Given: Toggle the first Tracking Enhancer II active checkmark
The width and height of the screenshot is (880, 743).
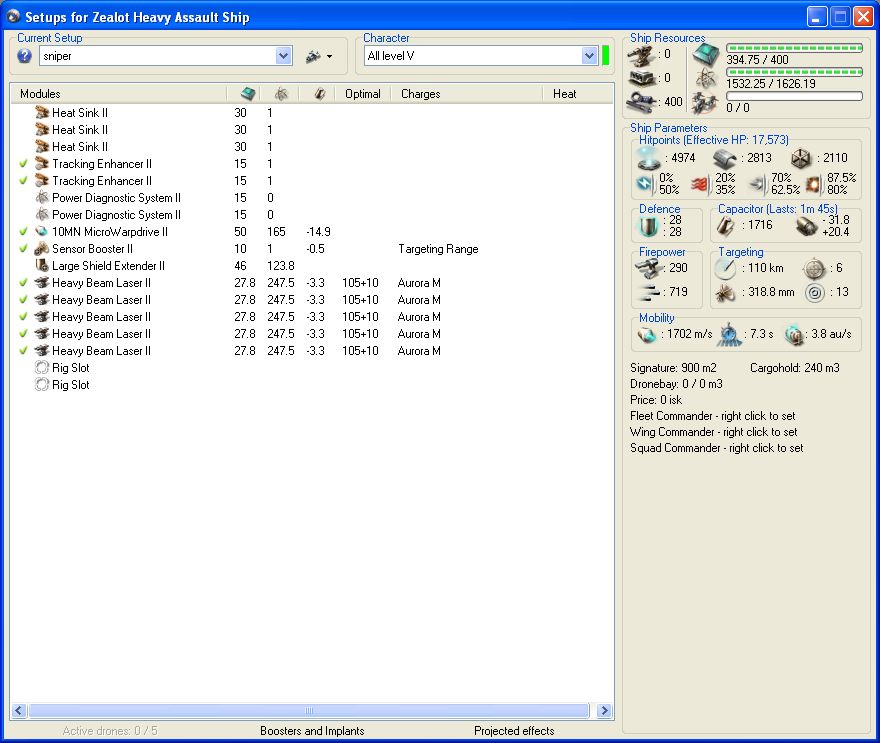Looking at the screenshot, I should tap(23, 164).
